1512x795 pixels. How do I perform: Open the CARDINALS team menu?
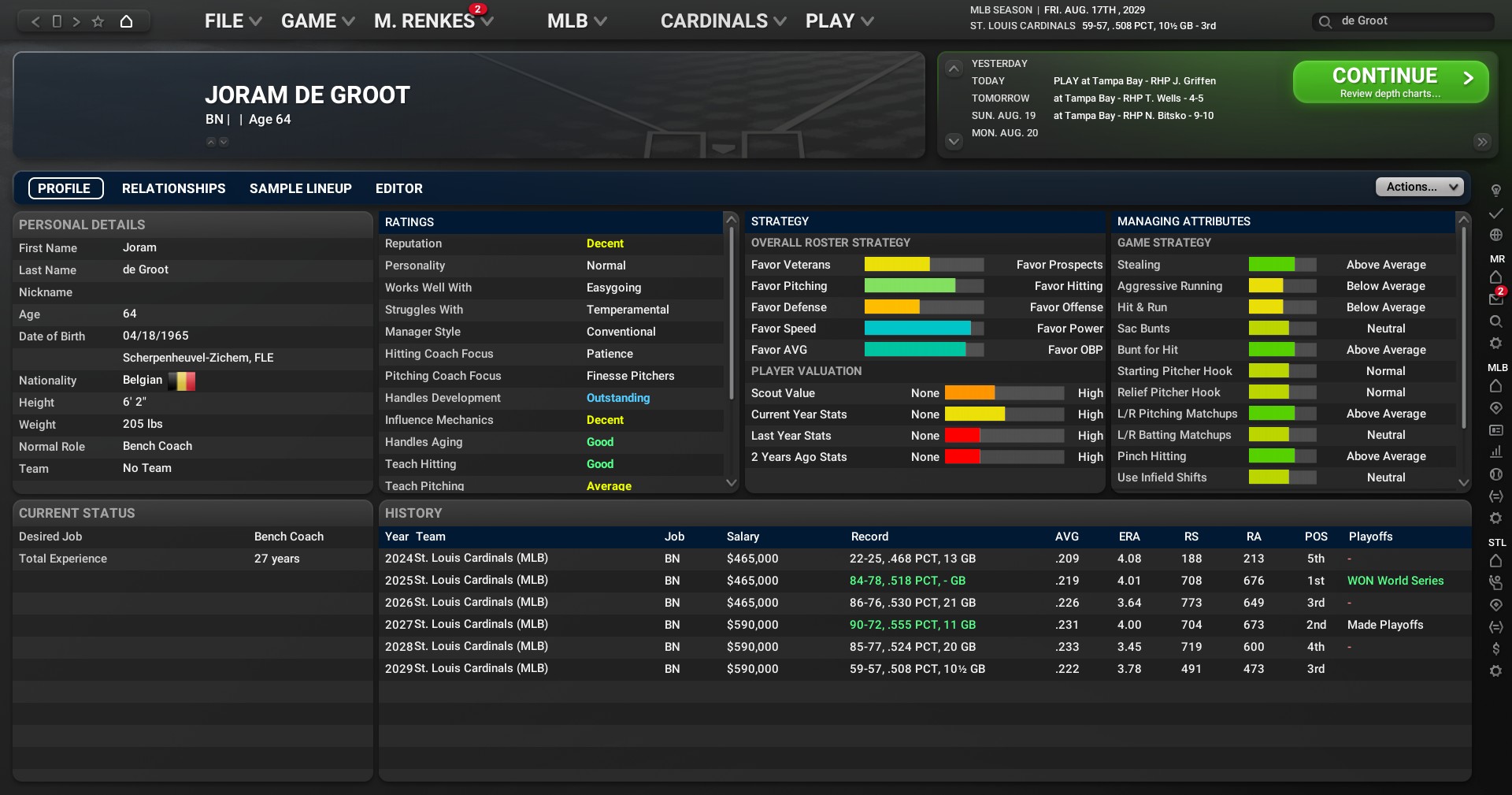pos(723,21)
